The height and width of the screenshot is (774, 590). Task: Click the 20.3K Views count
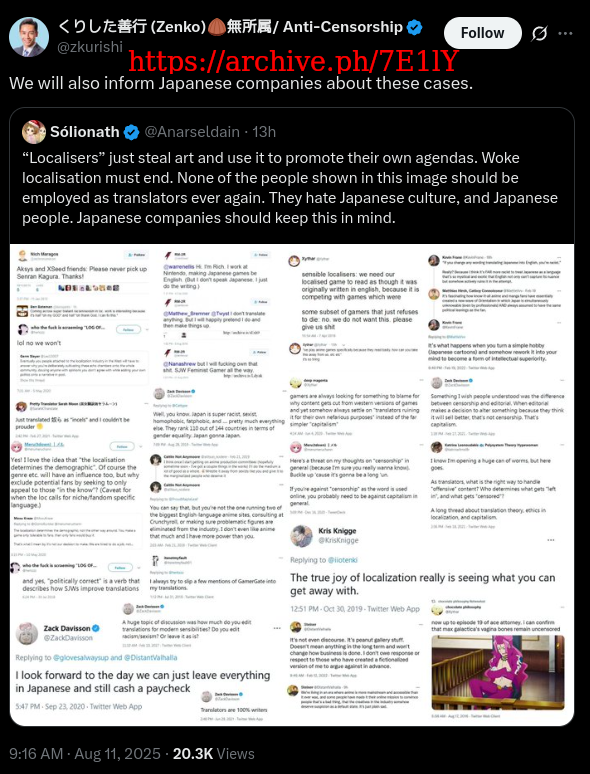coord(214,754)
